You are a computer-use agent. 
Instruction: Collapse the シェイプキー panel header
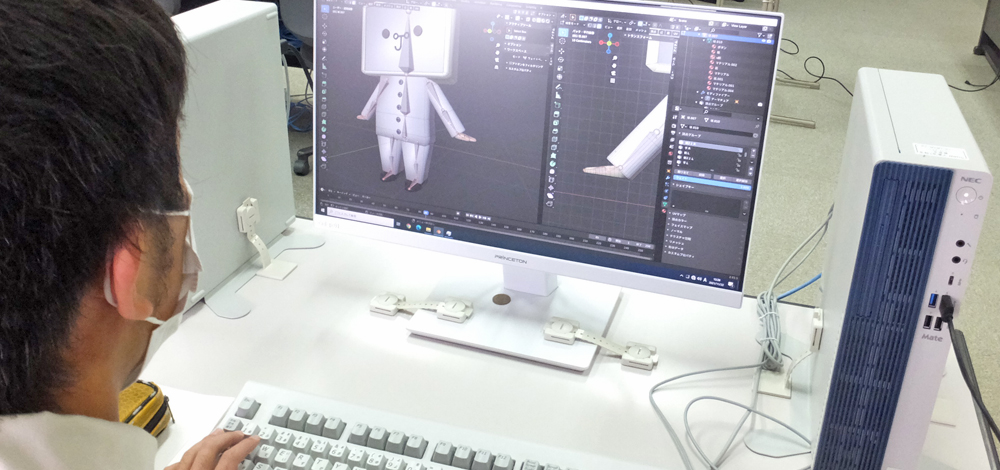point(684,186)
